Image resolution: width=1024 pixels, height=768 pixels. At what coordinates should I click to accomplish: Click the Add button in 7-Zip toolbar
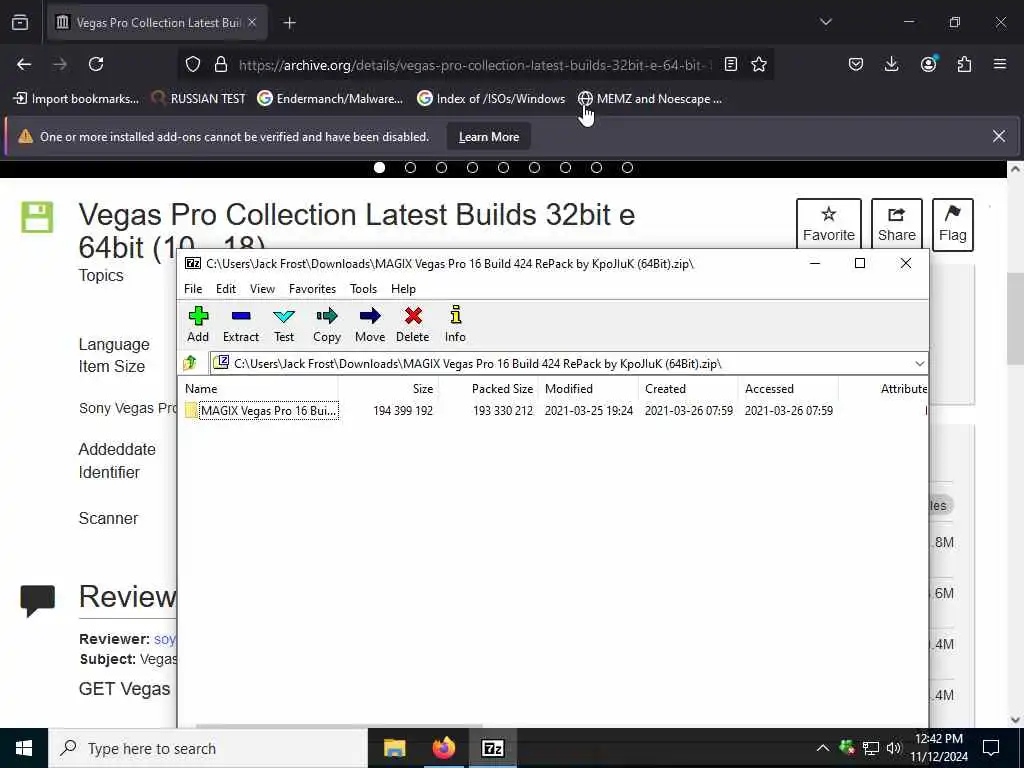coord(198,325)
